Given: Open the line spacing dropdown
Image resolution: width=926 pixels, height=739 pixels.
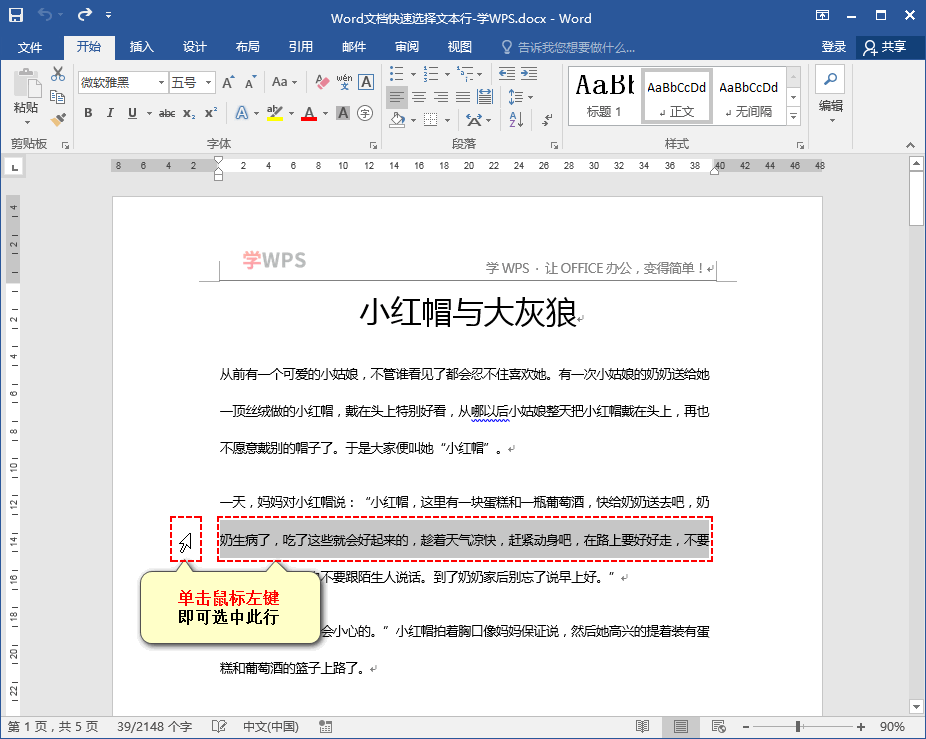Looking at the screenshot, I should [x=520, y=97].
